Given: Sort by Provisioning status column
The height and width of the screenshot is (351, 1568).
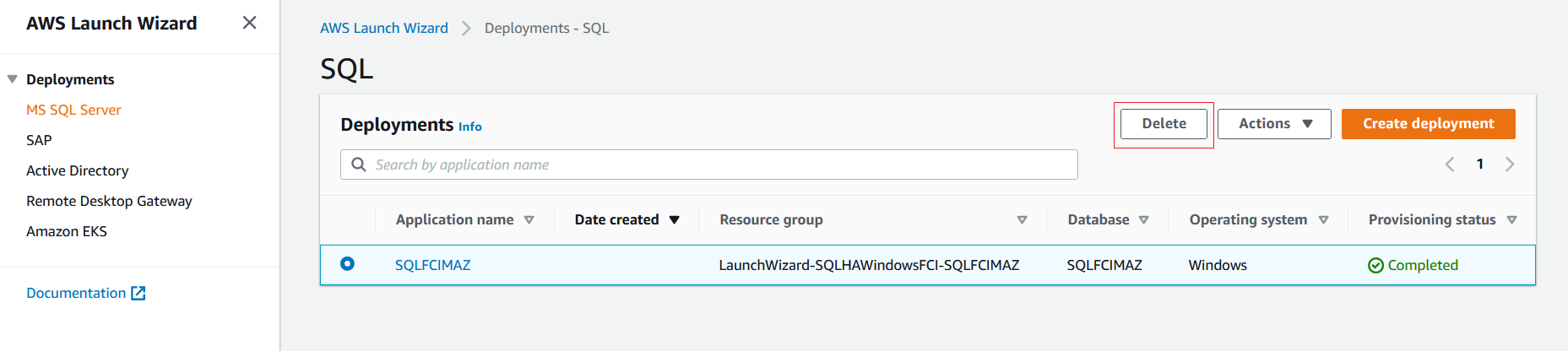Looking at the screenshot, I should coord(1442,219).
